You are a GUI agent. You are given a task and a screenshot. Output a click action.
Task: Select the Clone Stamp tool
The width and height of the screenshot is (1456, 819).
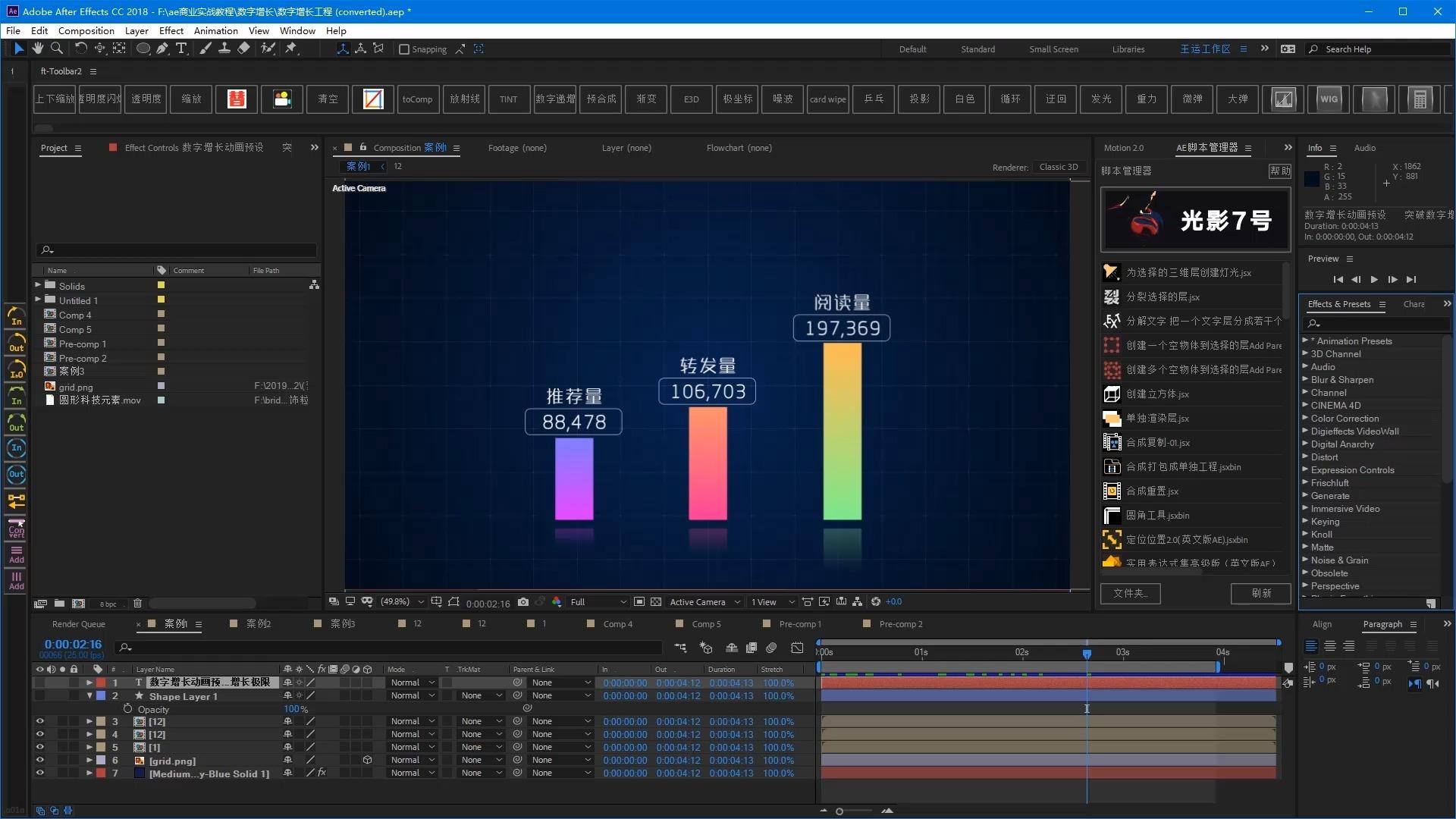pyautogui.click(x=224, y=49)
